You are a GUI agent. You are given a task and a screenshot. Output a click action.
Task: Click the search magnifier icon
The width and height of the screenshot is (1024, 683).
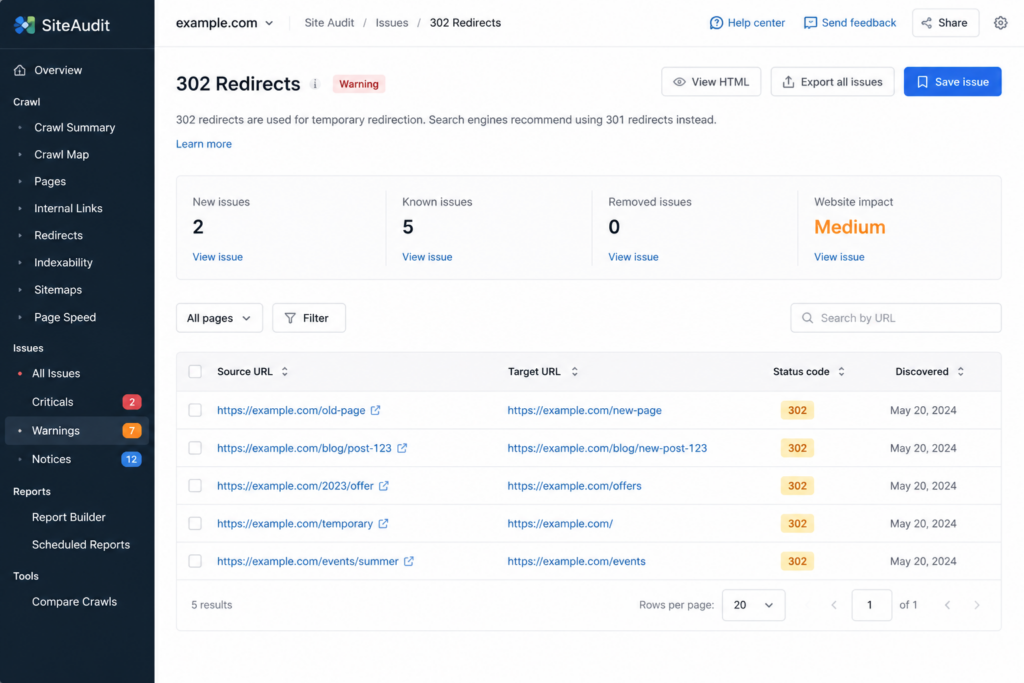[x=807, y=318]
